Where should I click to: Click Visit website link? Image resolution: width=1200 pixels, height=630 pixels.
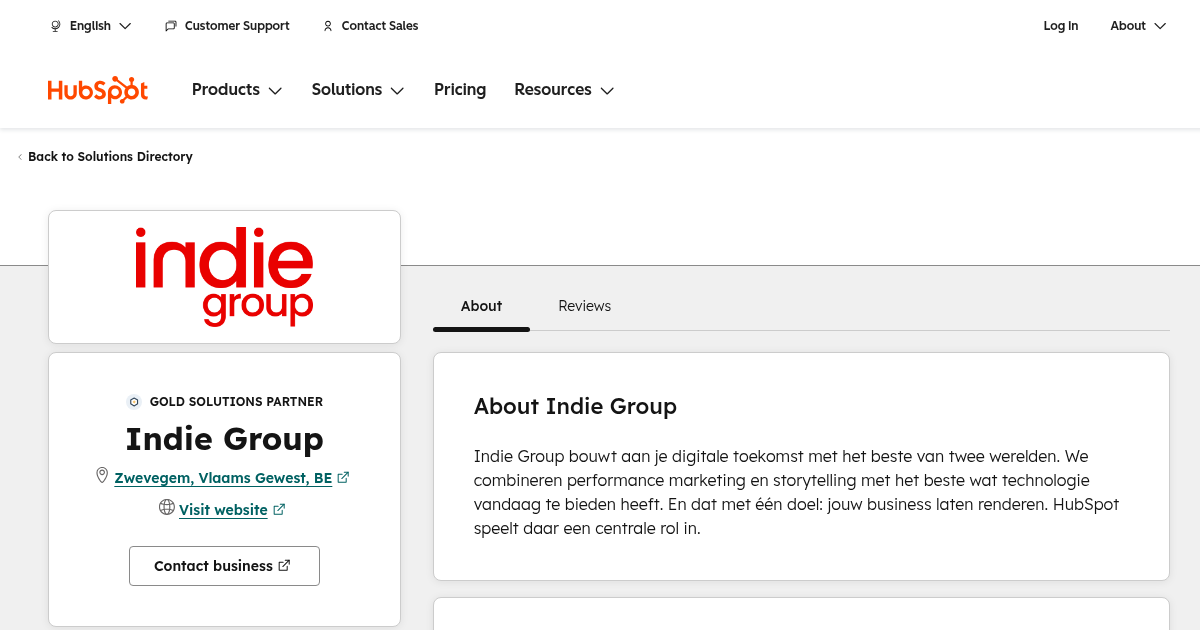pyautogui.click(x=223, y=510)
